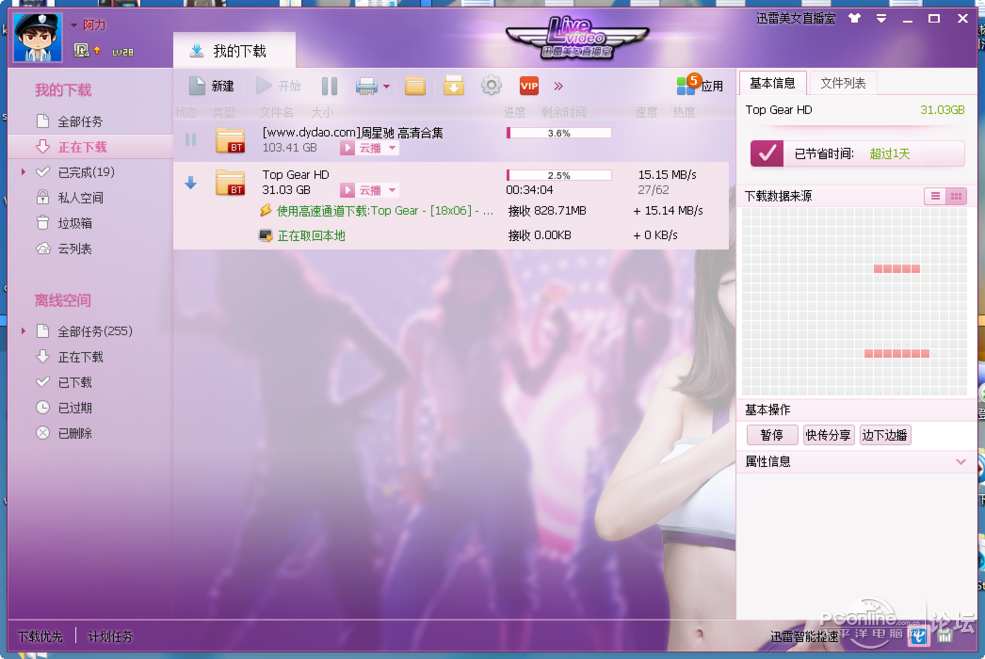Image resolution: width=985 pixels, height=659 pixels.
Task: Click 使用高速通道下载 link
Action: coord(384,210)
